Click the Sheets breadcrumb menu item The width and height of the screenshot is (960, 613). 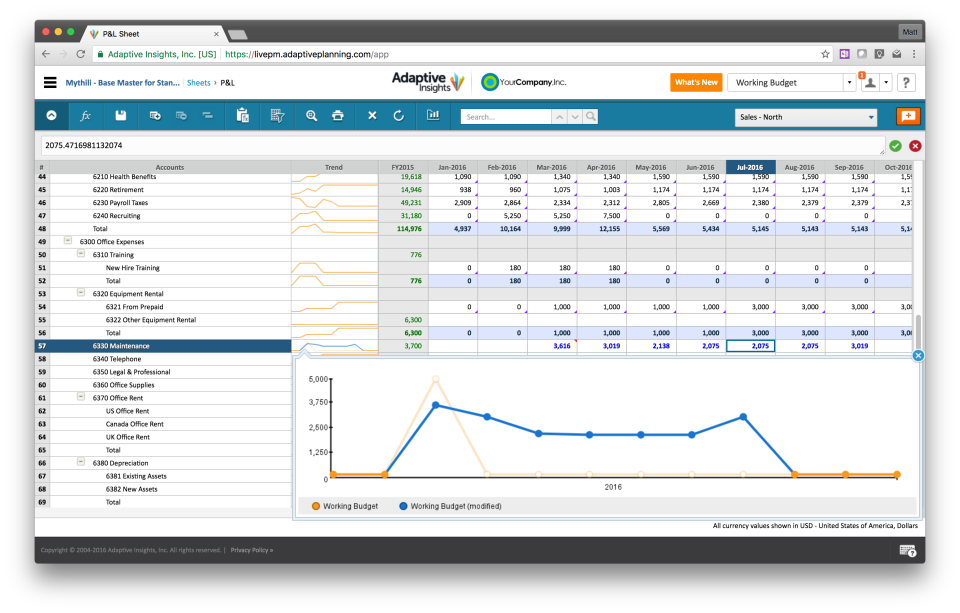(199, 83)
